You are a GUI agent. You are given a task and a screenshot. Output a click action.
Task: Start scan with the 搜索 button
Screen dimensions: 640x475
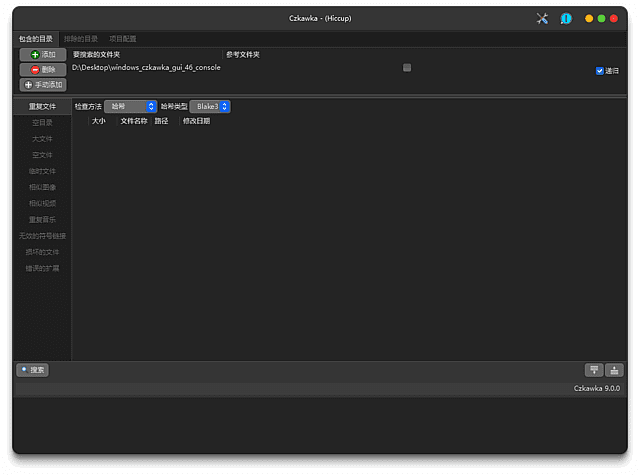coord(32,370)
